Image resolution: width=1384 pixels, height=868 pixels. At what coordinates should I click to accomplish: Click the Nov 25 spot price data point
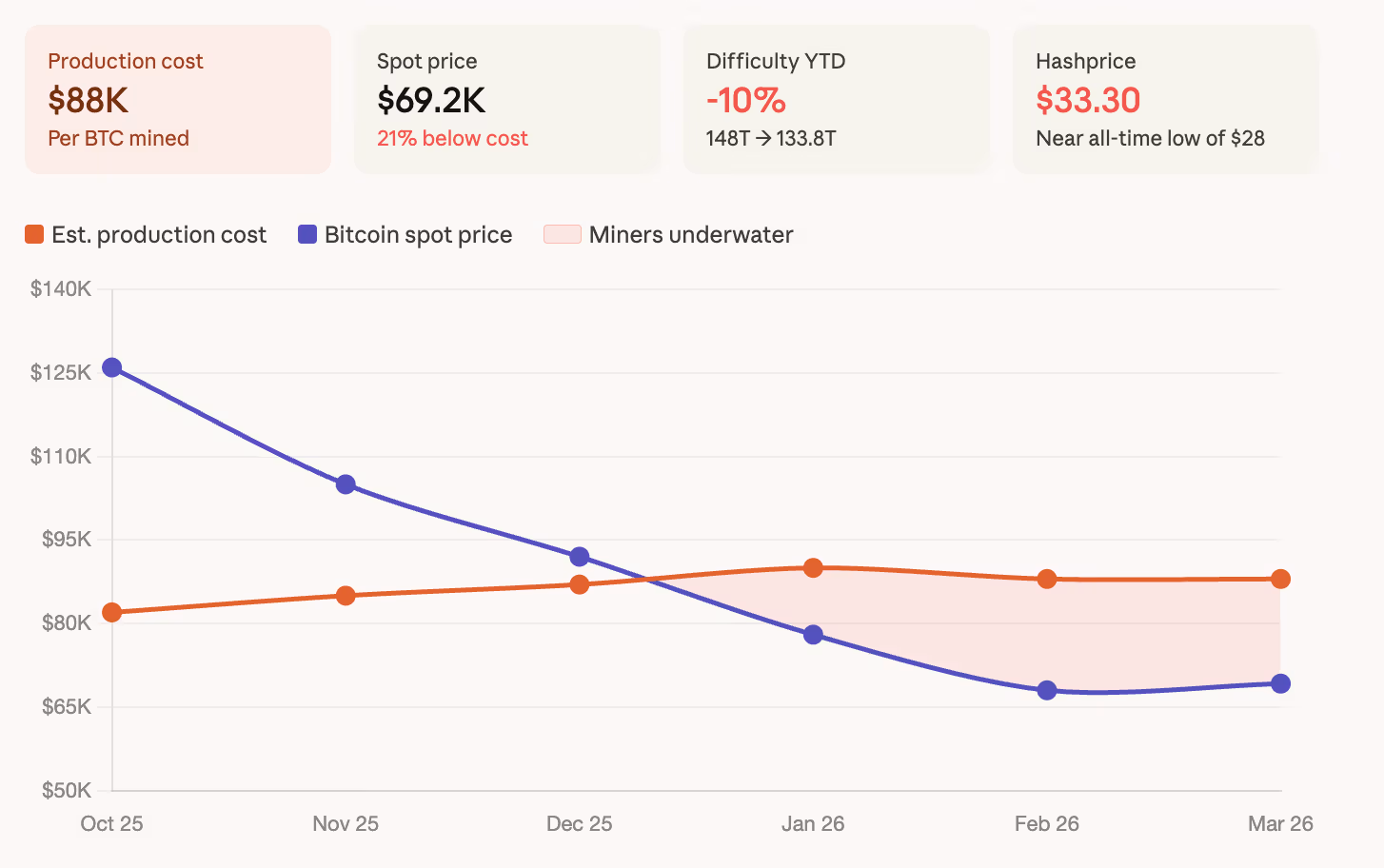coord(346,484)
